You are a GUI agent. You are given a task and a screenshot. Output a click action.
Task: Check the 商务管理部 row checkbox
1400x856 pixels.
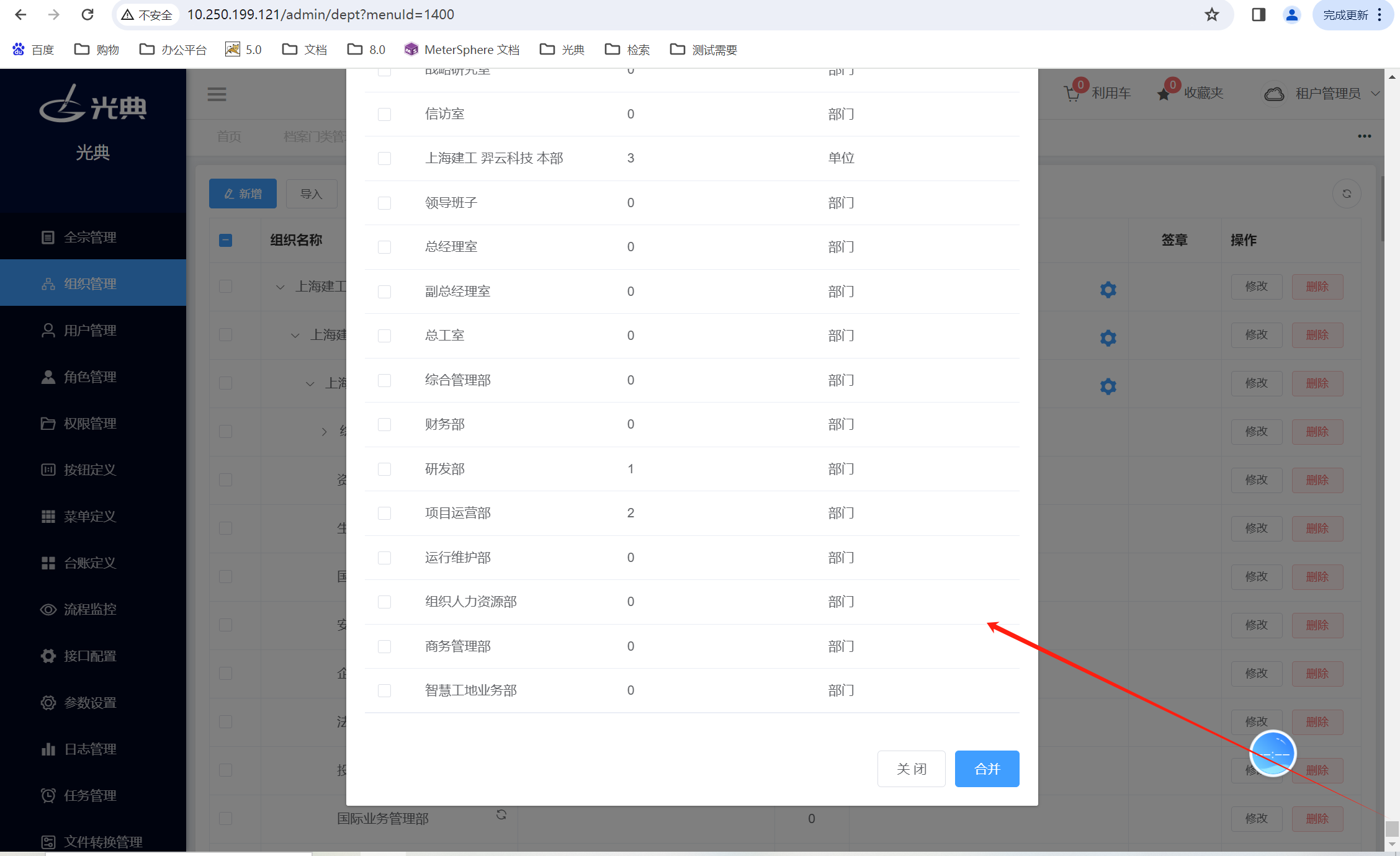385,646
